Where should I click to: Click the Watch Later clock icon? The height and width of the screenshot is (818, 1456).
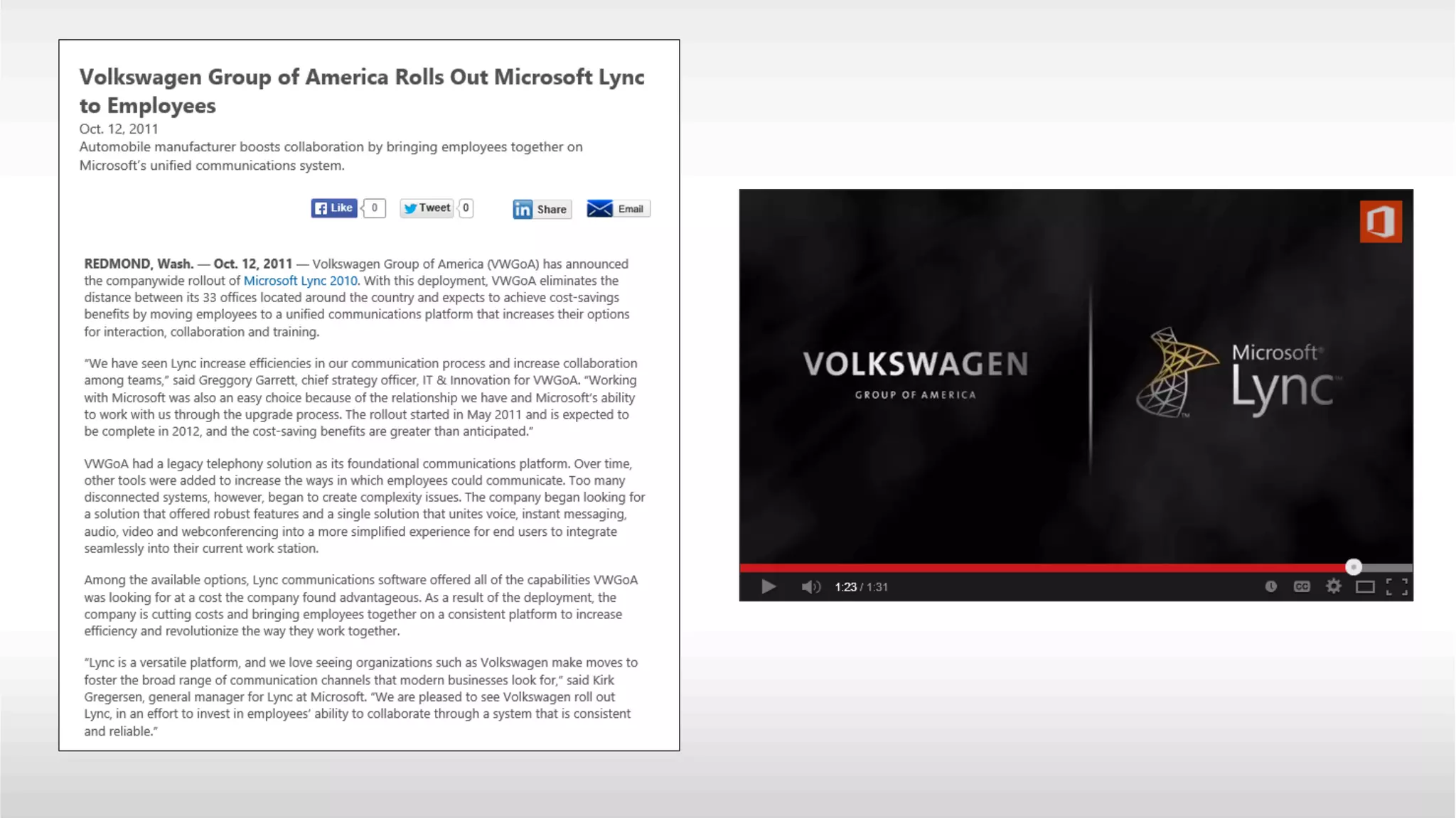(x=1270, y=586)
